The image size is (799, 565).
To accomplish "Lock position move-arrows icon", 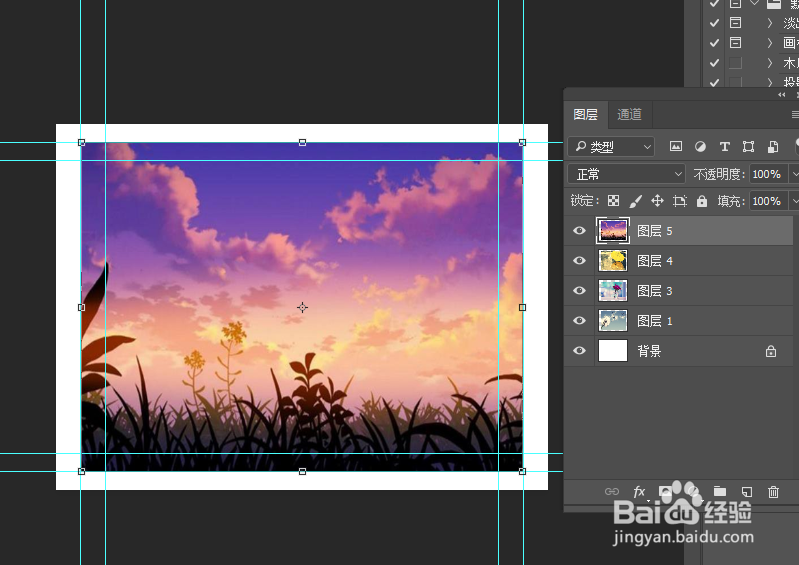I will (x=657, y=201).
